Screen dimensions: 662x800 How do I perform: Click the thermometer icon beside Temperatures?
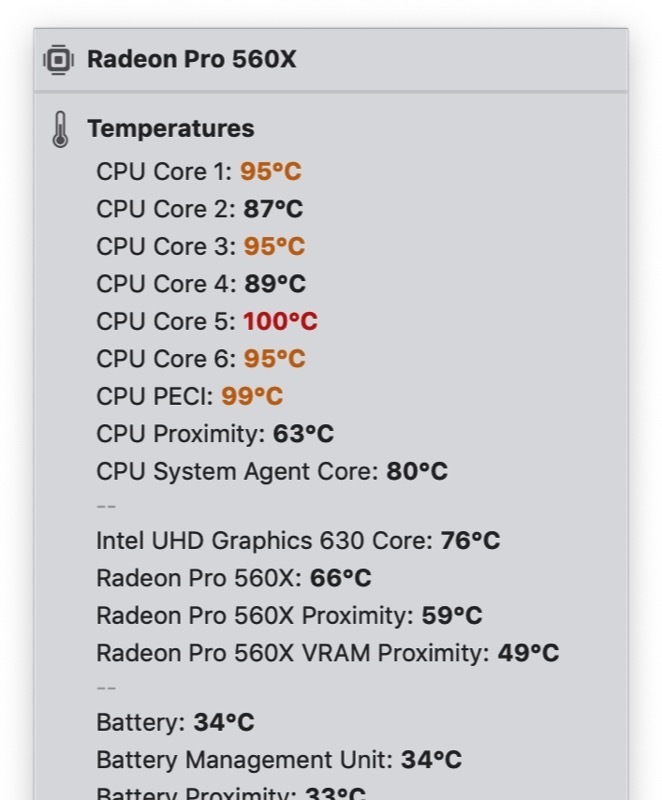(60, 130)
